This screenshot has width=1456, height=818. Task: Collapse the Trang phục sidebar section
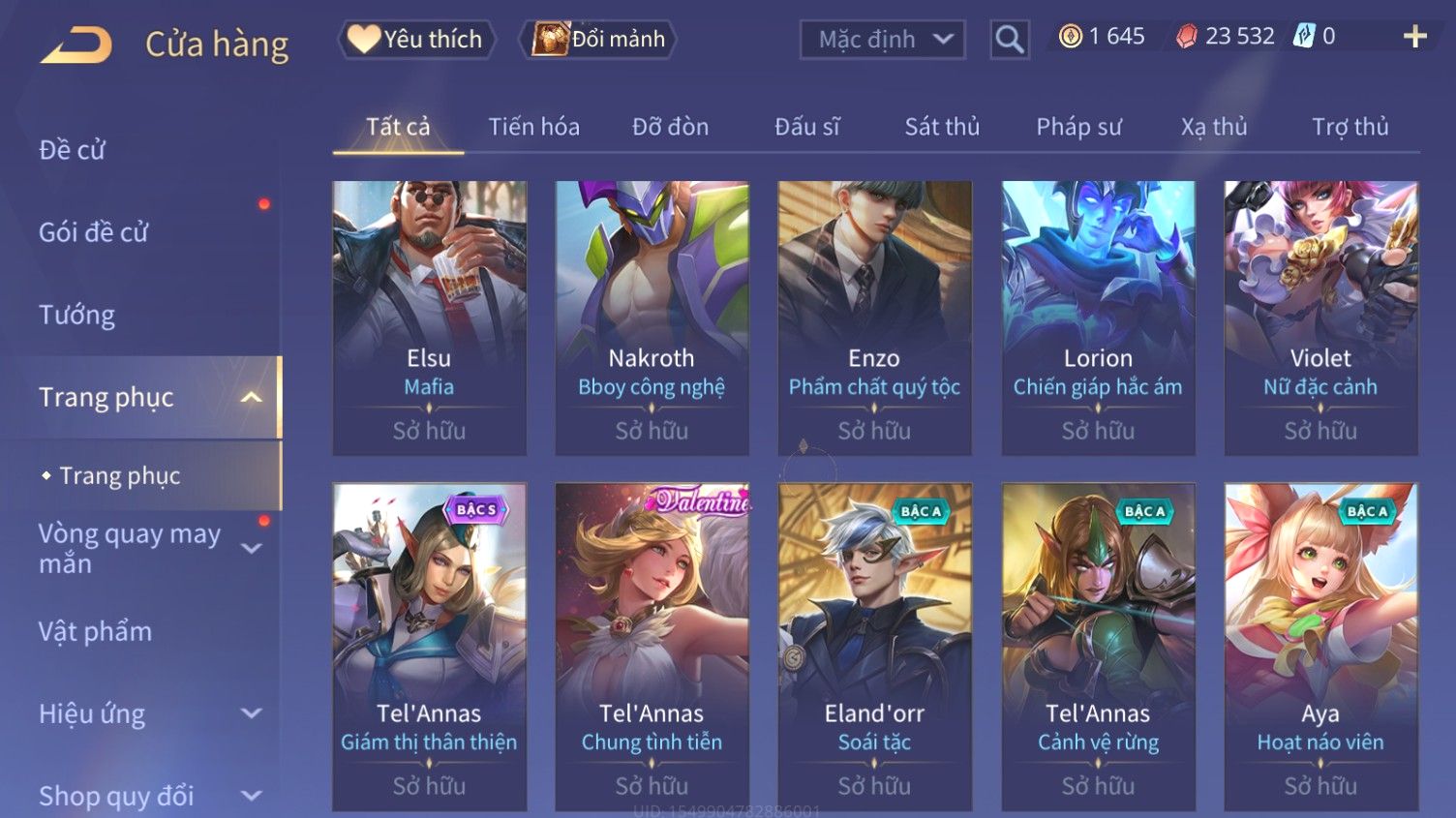tap(251, 397)
